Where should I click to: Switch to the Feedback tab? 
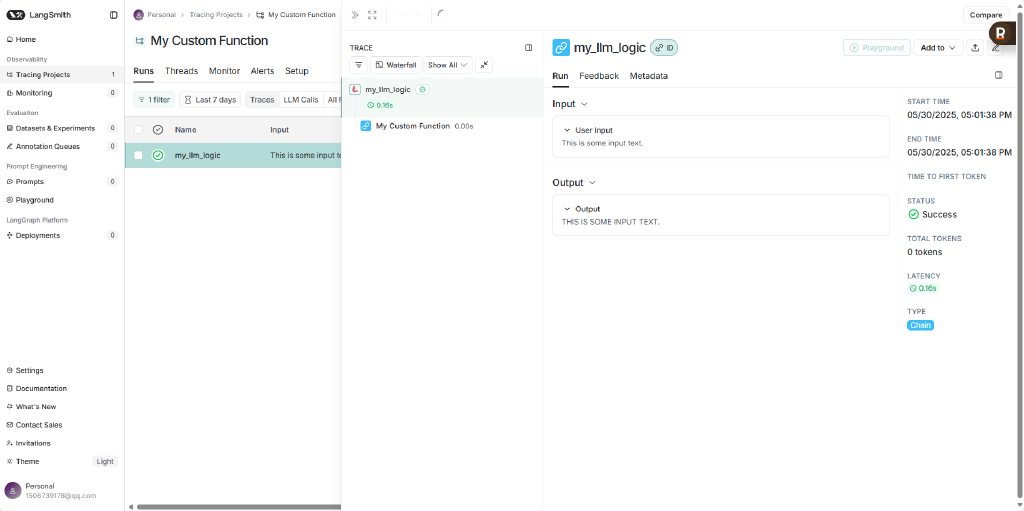click(598, 76)
